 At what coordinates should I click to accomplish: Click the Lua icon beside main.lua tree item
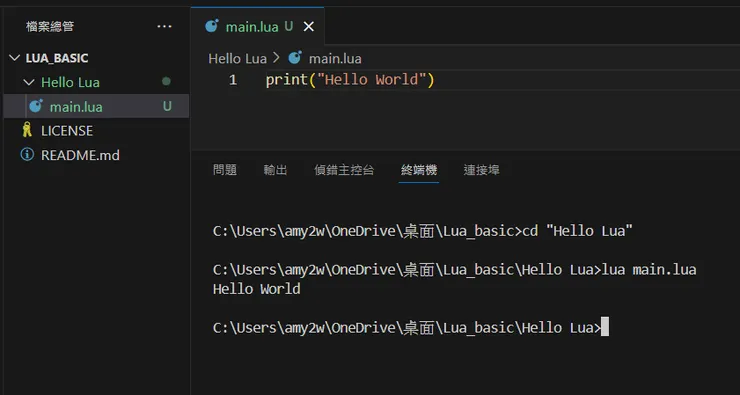(x=36, y=106)
